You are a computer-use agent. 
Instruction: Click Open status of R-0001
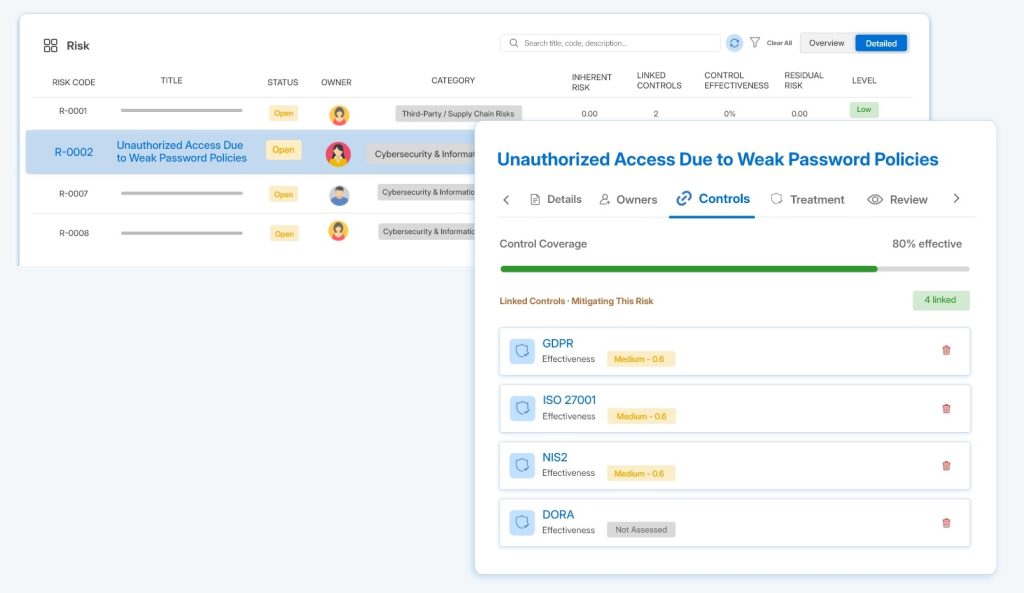tap(283, 113)
